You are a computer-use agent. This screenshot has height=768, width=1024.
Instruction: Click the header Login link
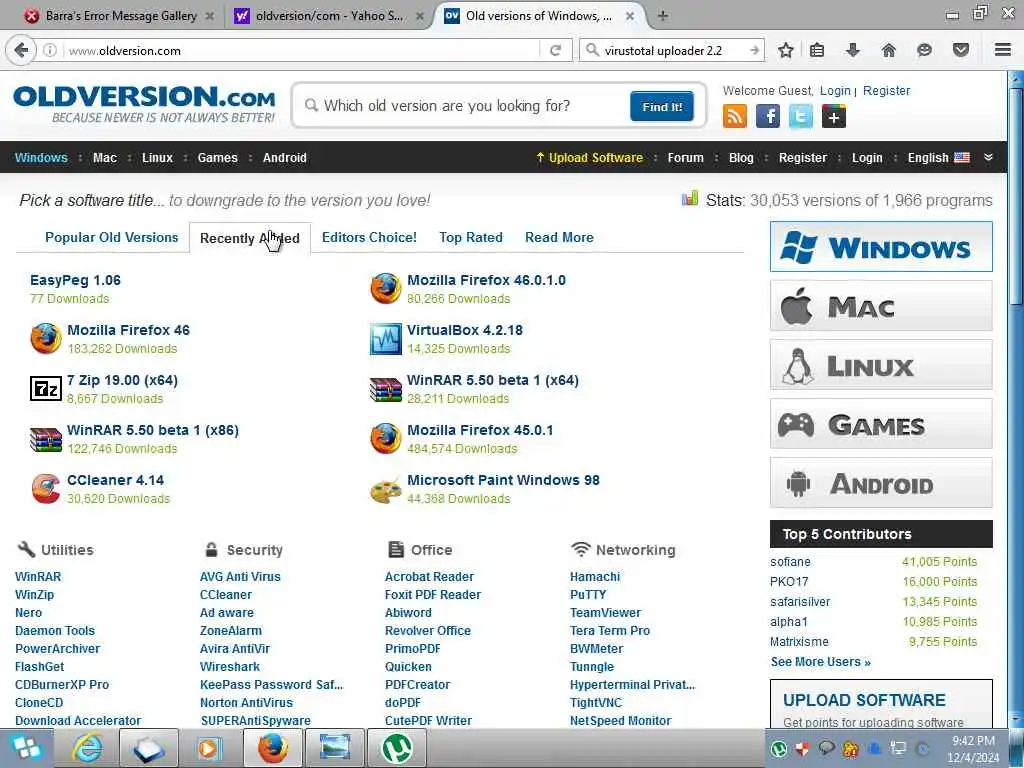(x=835, y=91)
